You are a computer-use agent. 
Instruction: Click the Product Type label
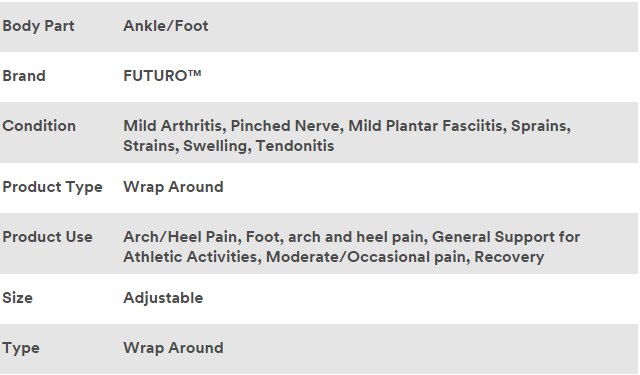pos(53,187)
